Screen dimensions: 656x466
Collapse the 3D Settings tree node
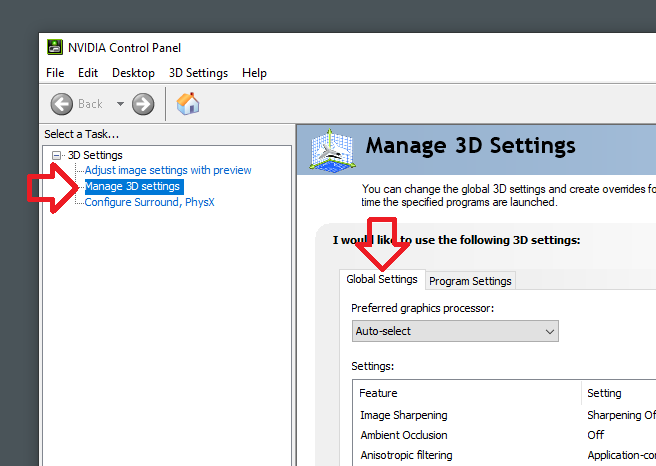[56, 156]
